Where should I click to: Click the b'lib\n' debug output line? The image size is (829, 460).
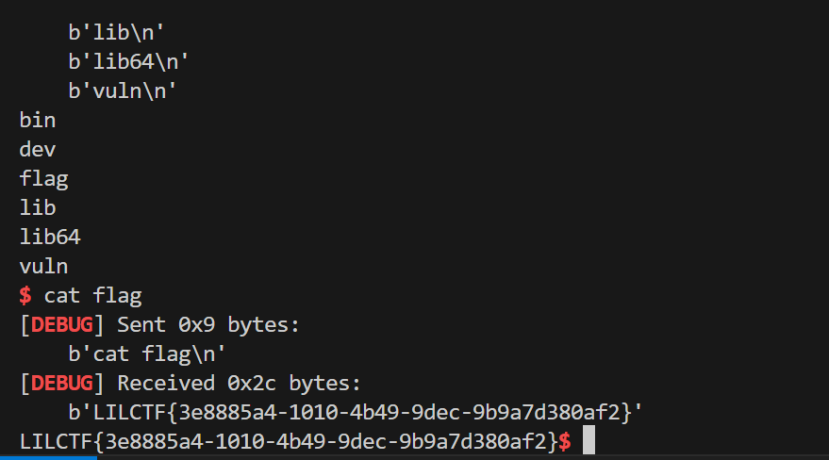click(x=117, y=33)
